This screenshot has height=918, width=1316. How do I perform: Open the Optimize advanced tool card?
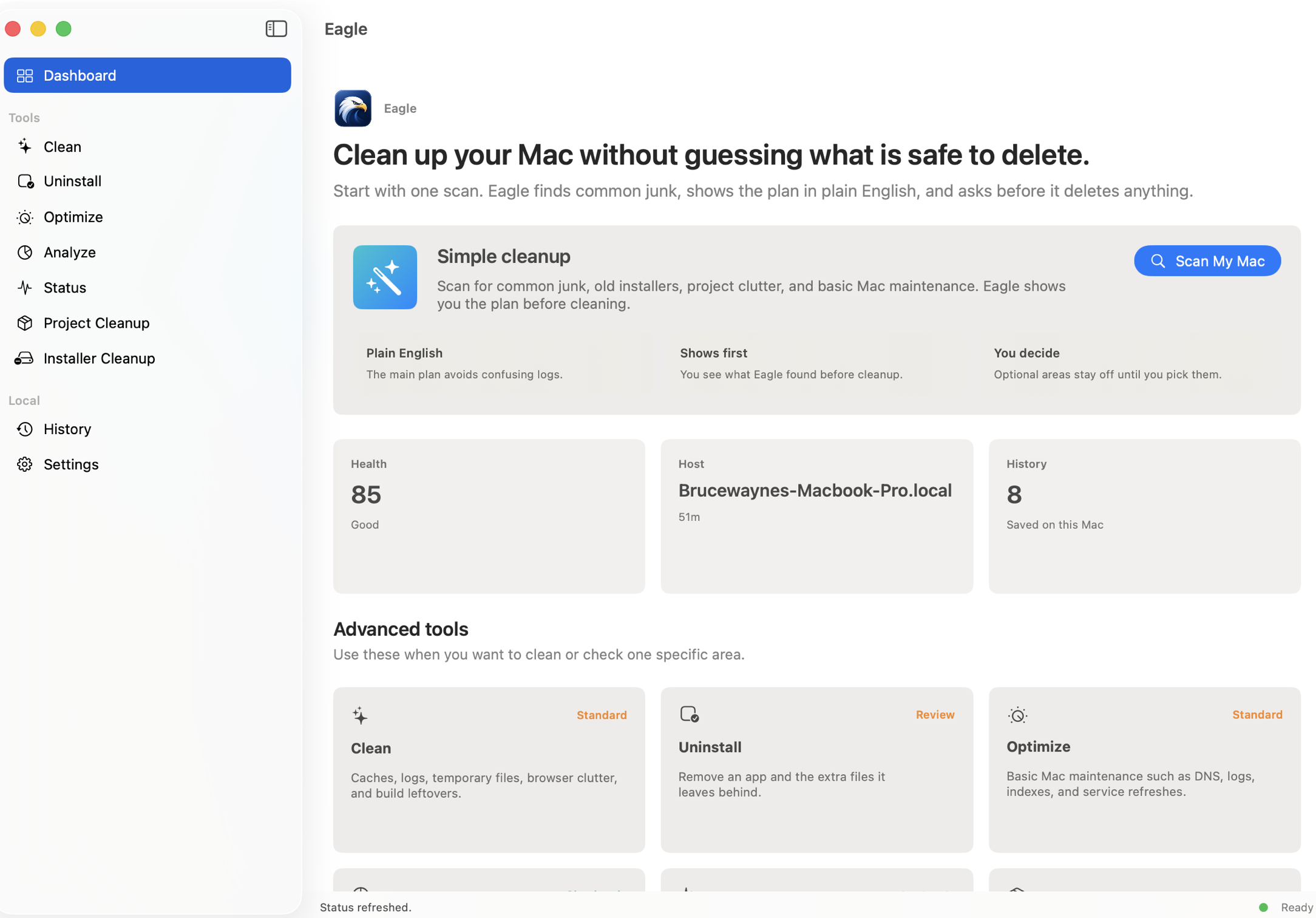(x=1144, y=769)
